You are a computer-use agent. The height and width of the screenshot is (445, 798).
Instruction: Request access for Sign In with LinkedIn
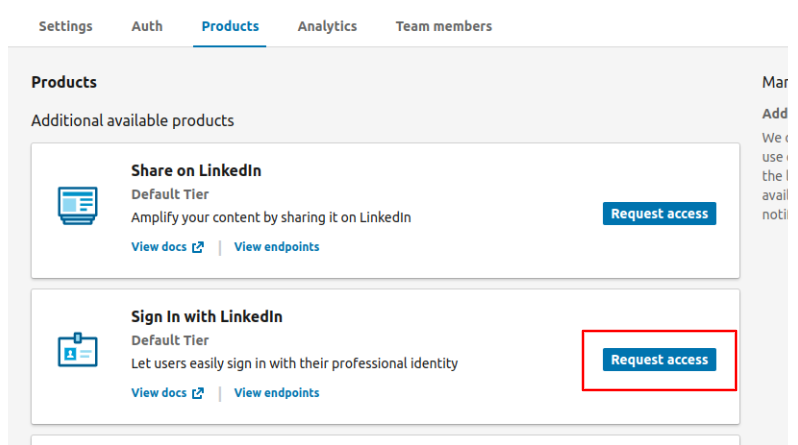click(x=659, y=359)
